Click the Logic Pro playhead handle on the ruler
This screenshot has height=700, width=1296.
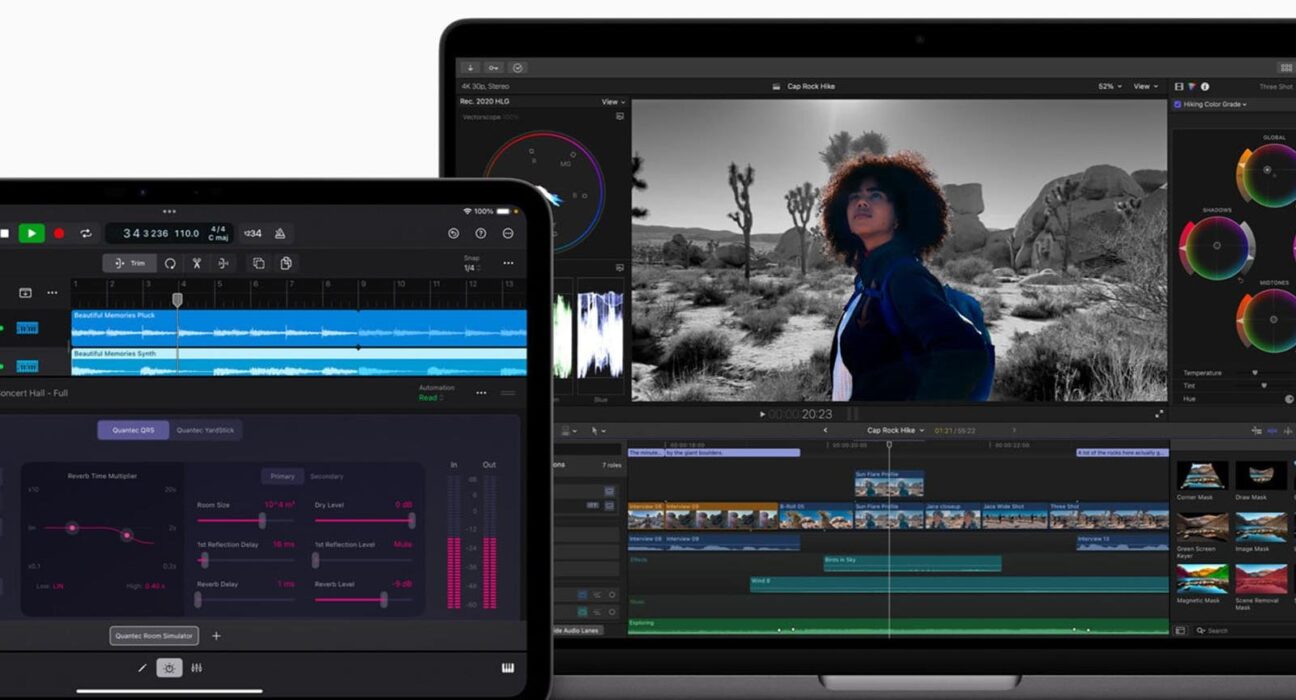point(177,299)
